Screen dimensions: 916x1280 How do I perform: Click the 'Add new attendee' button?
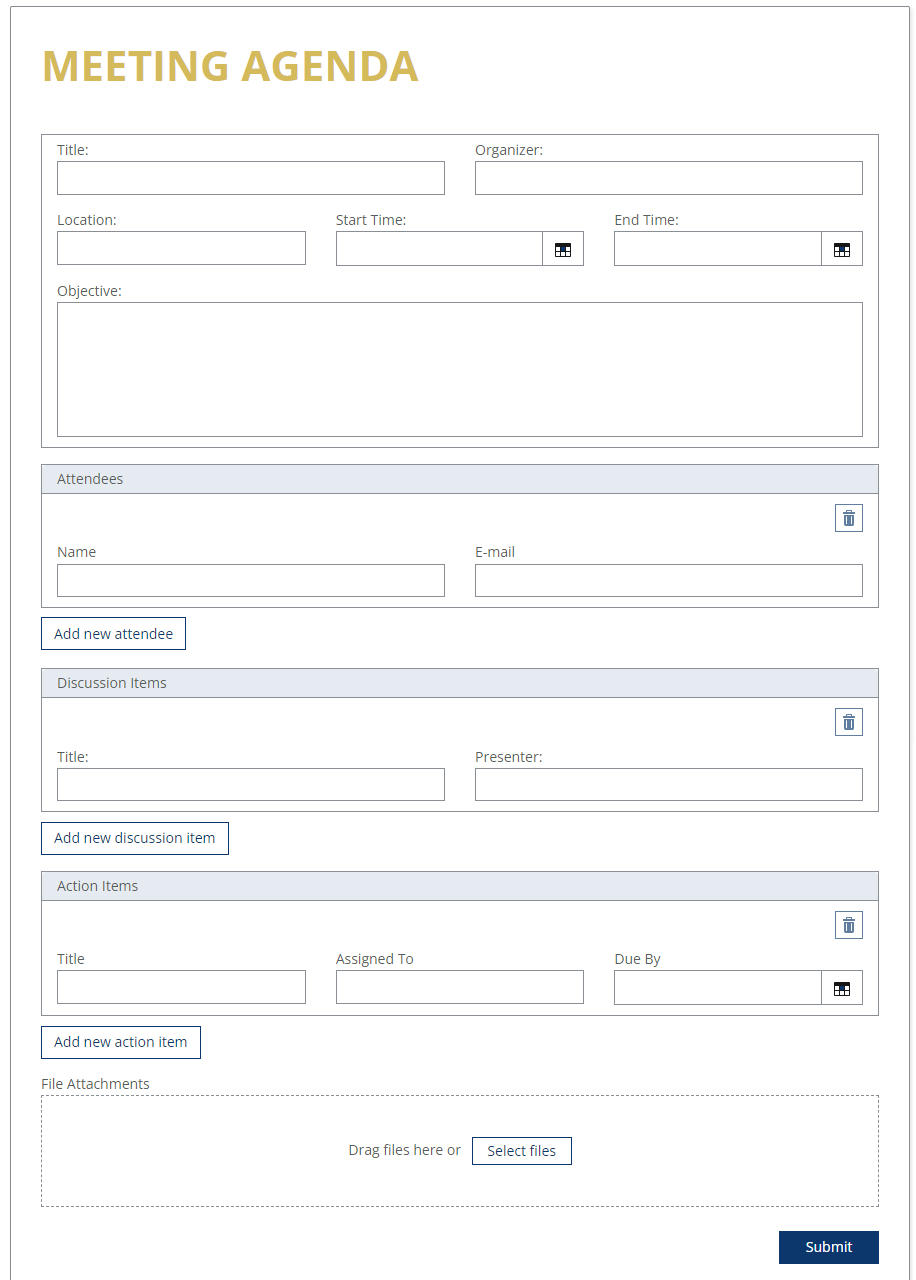click(113, 634)
